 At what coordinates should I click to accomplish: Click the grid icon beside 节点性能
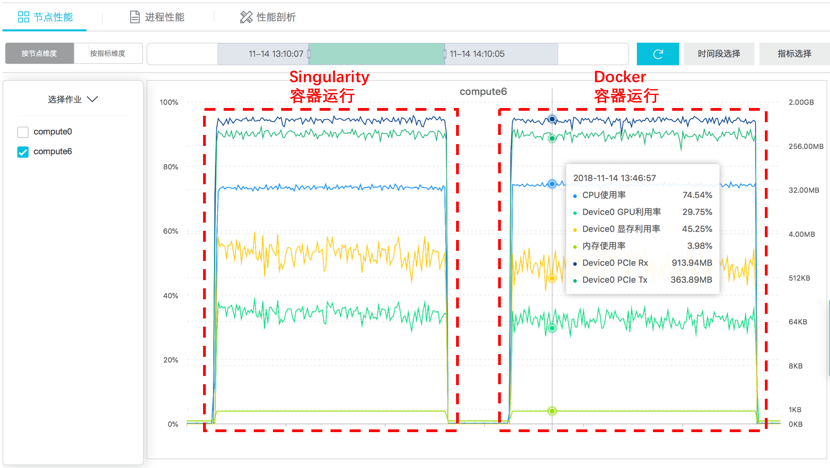pyautogui.click(x=23, y=17)
